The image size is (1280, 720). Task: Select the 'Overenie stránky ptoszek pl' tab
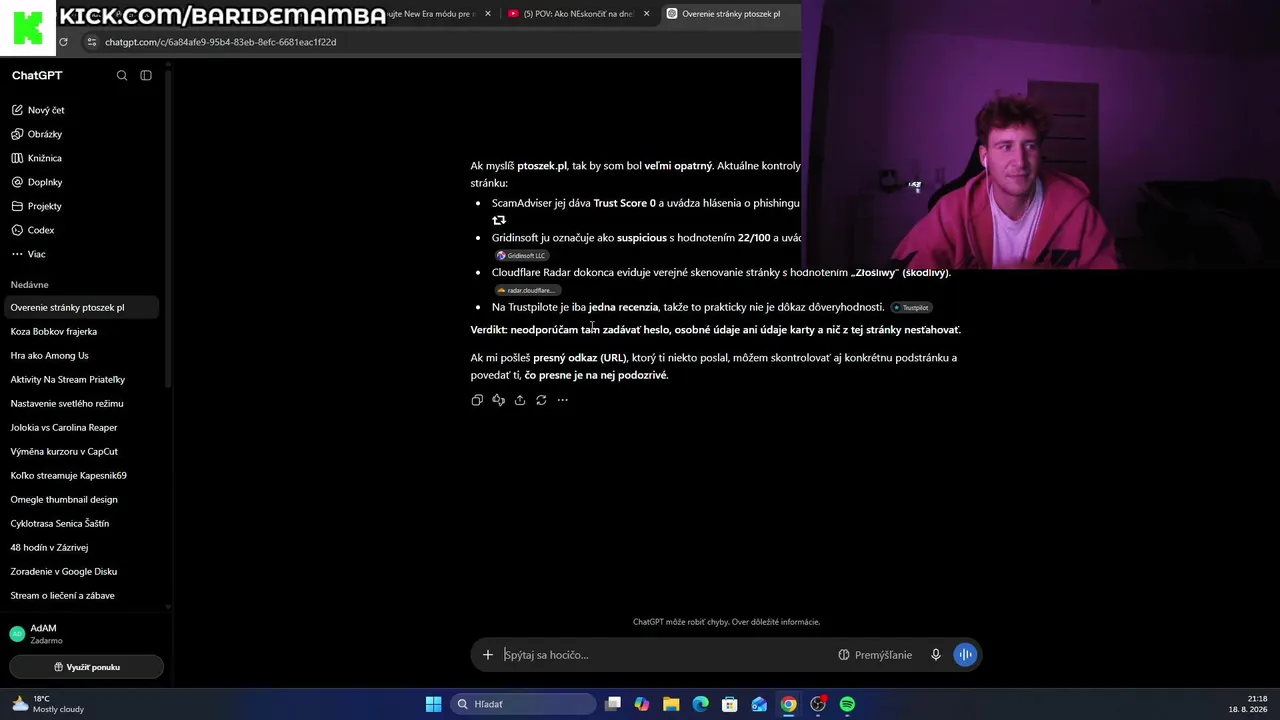(x=730, y=14)
